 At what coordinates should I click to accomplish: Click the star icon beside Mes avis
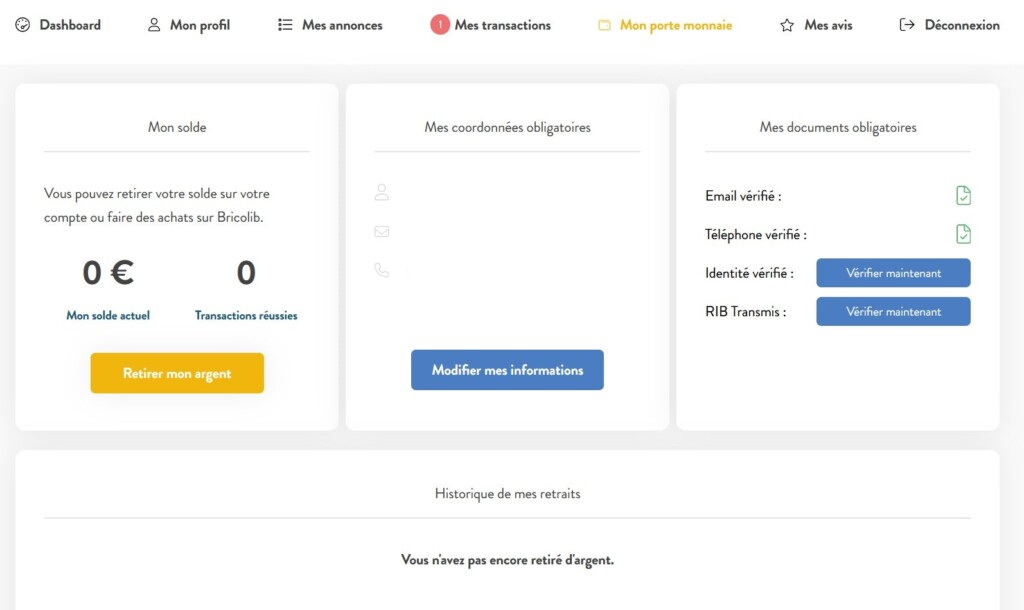(787, 25)
